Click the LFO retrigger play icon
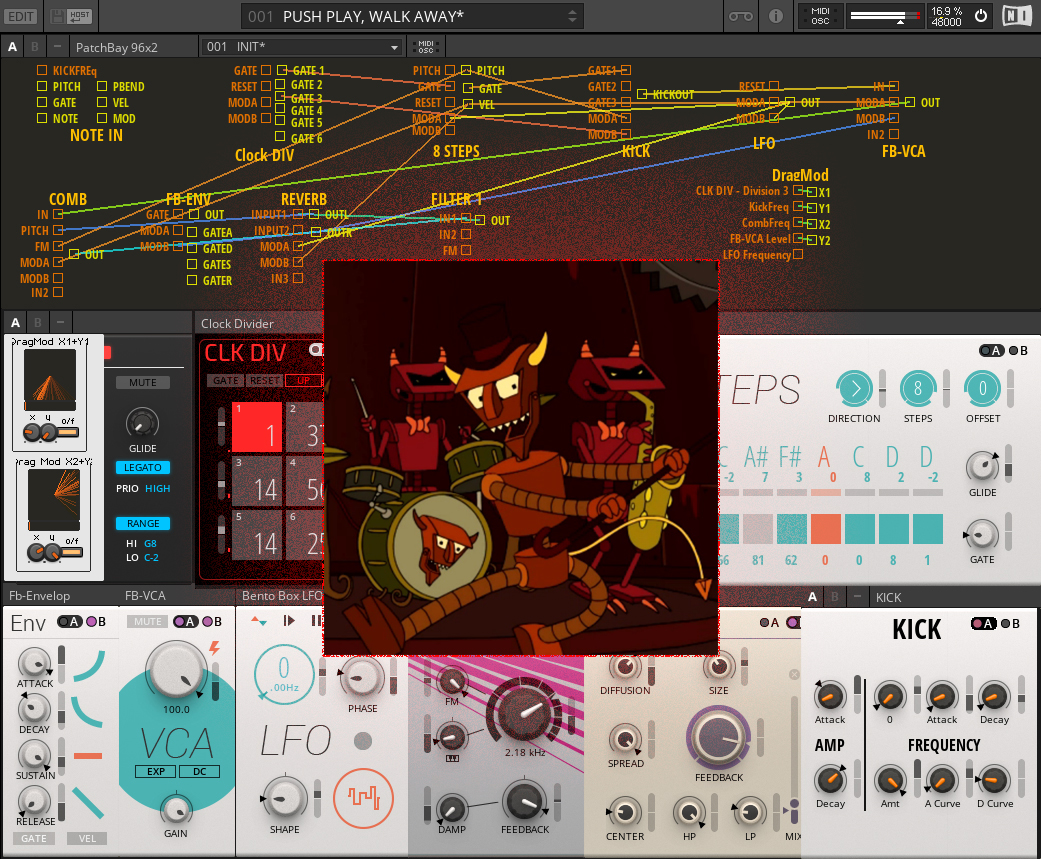This screenshot has width=1041, height=859. [x=289, y=621]
